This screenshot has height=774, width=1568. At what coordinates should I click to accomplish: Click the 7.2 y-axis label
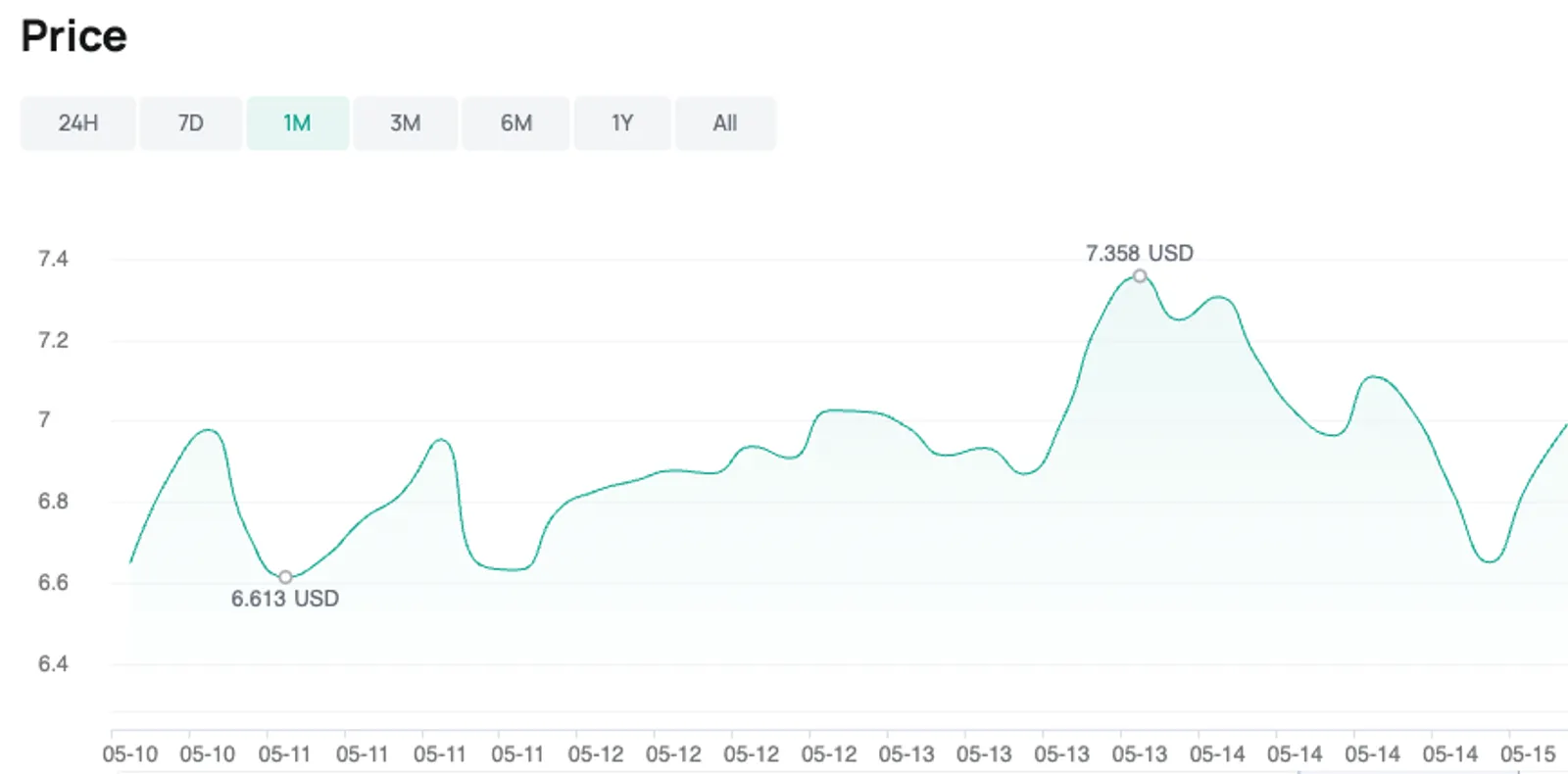[x=53, y=340]
